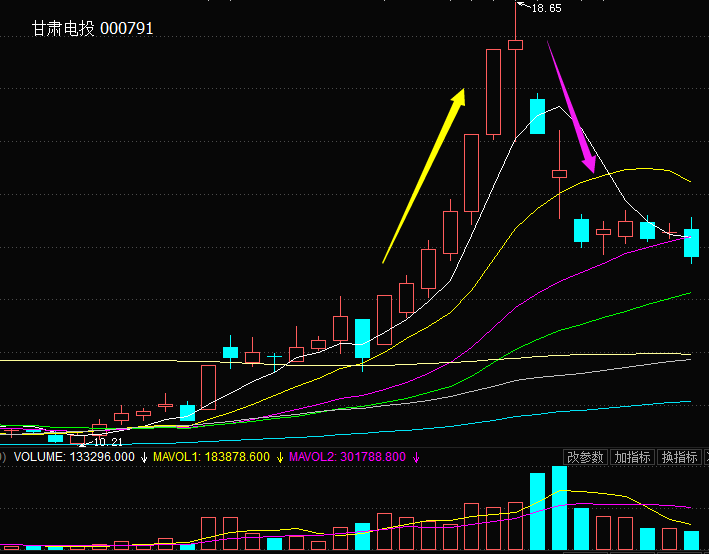Click the yellow upward trend arrow
709x554 pixels.
point(426,173)
